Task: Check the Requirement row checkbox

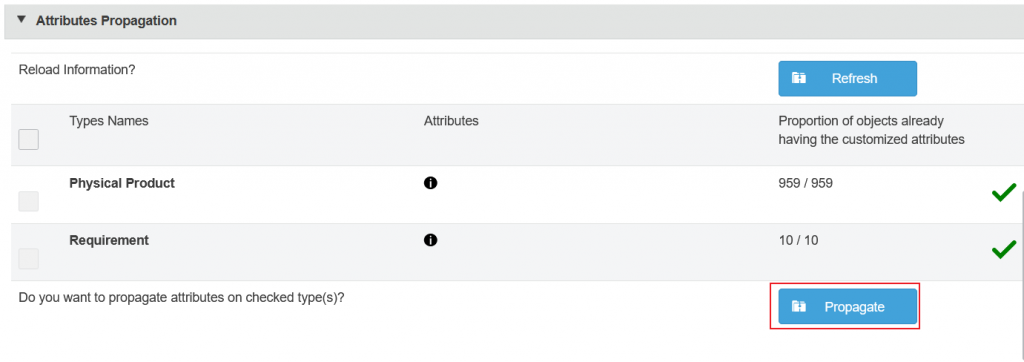Action: point(29,259)
